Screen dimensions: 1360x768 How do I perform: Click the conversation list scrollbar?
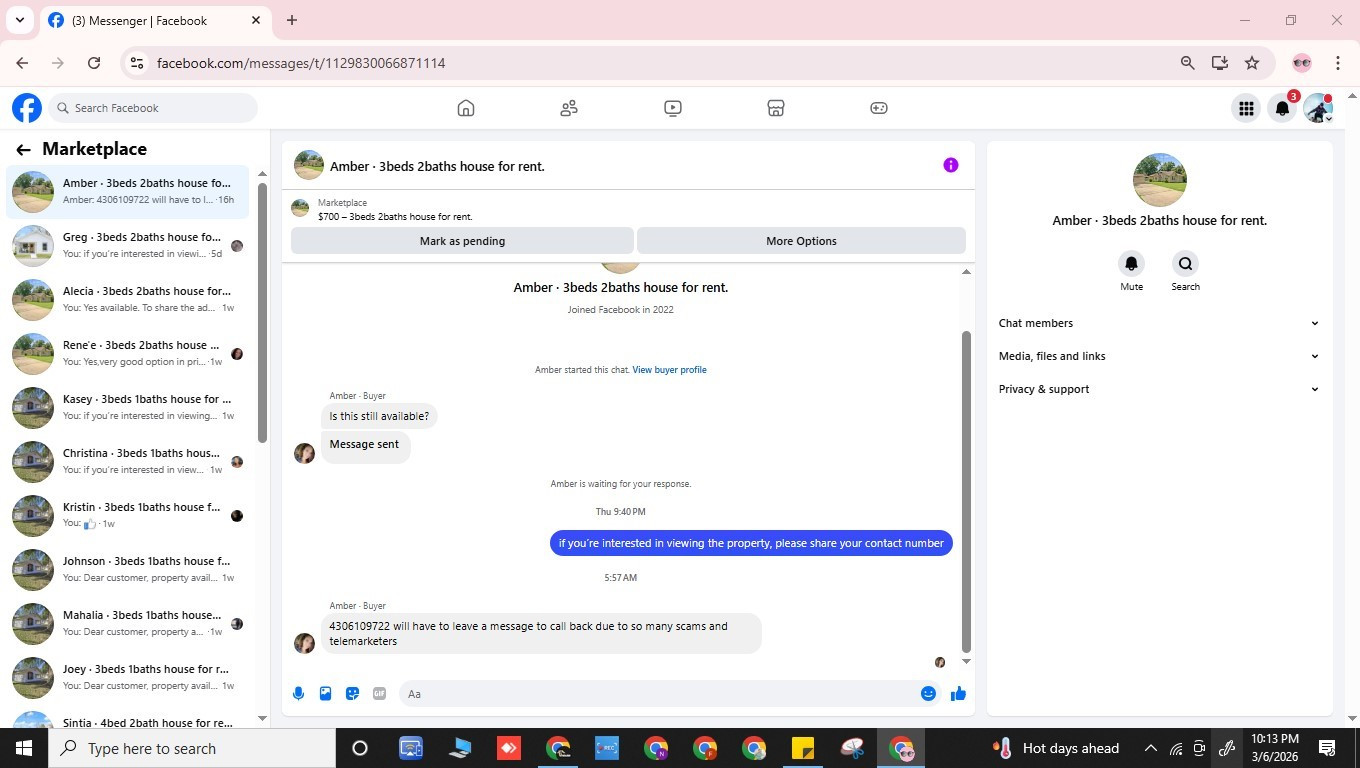pos(262,312)
